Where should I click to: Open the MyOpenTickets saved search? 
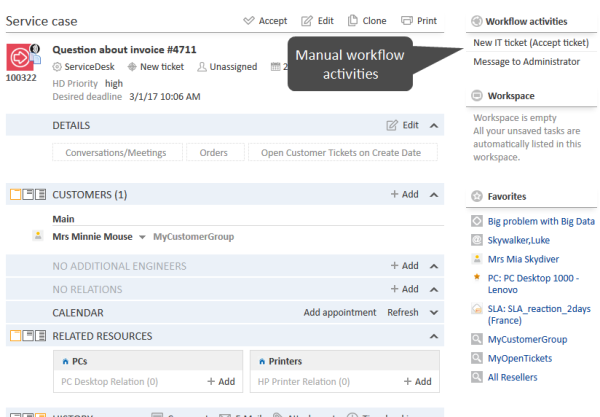pos(478,358)
